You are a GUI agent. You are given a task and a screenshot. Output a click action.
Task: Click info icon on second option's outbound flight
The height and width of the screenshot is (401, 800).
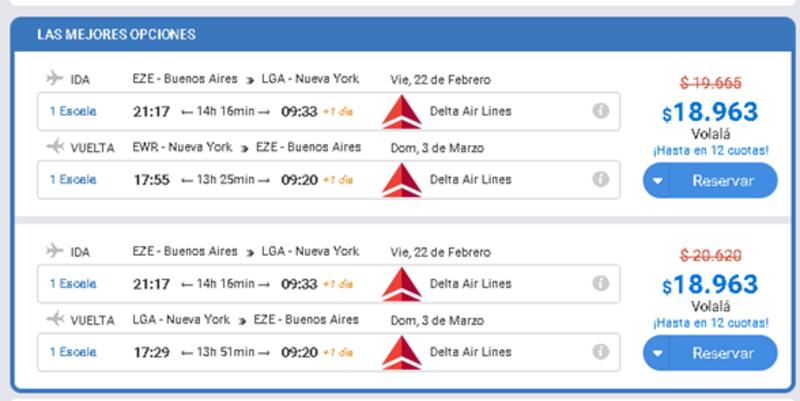(x=600, y=283)
